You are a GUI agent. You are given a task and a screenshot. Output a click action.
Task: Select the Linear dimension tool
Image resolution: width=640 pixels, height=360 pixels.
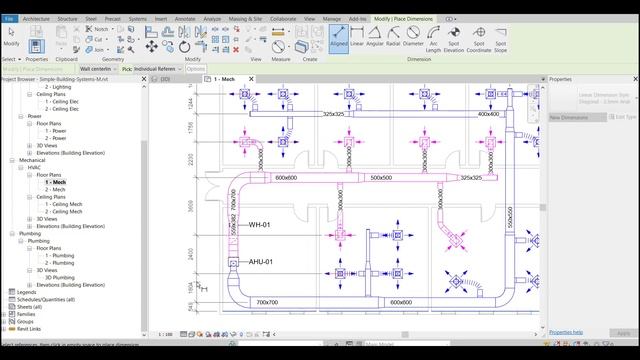pyautogui.click(x=357, y=36)
